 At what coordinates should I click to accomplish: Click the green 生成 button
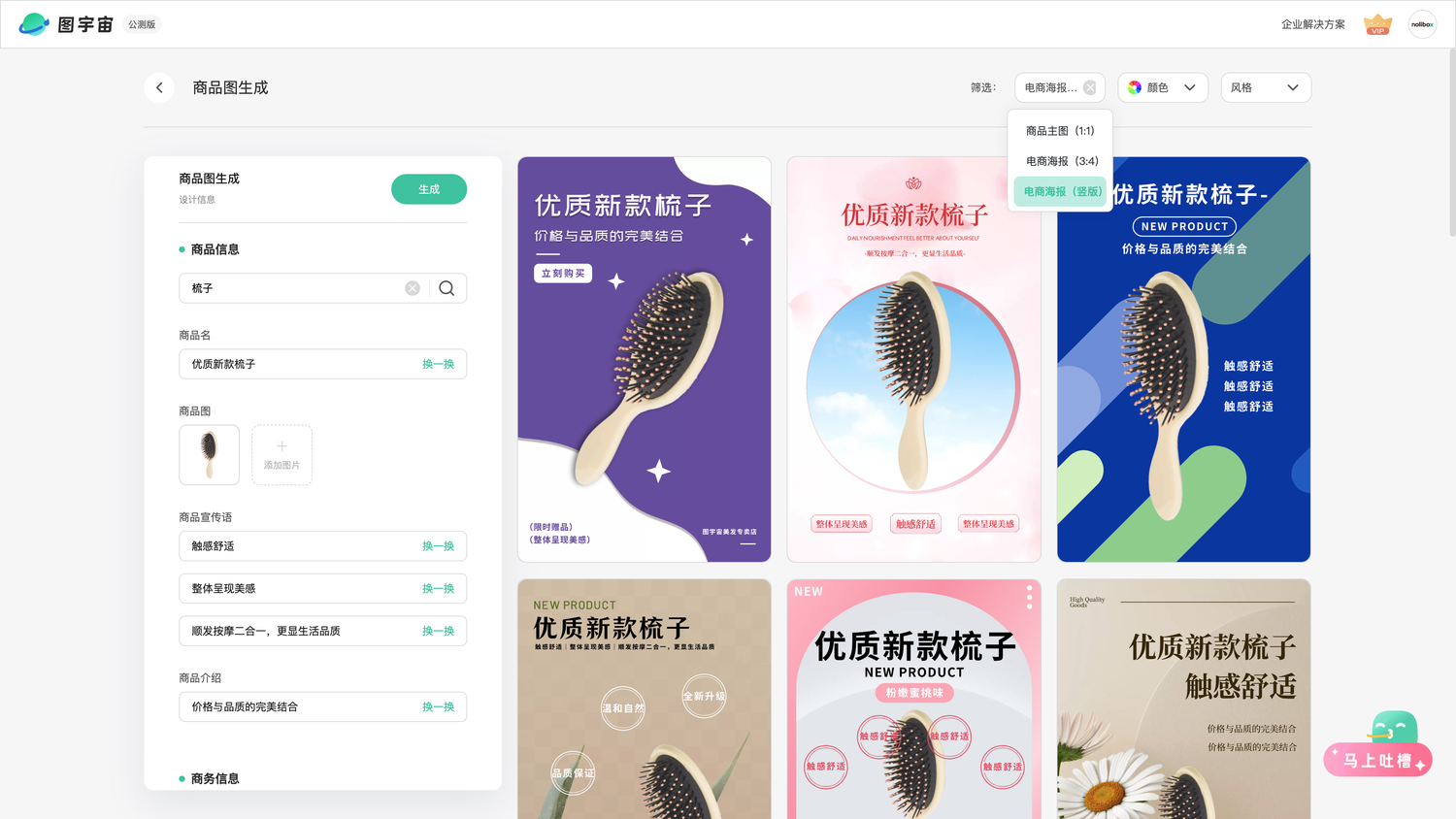pyautogui.click(x=429, y=189)
